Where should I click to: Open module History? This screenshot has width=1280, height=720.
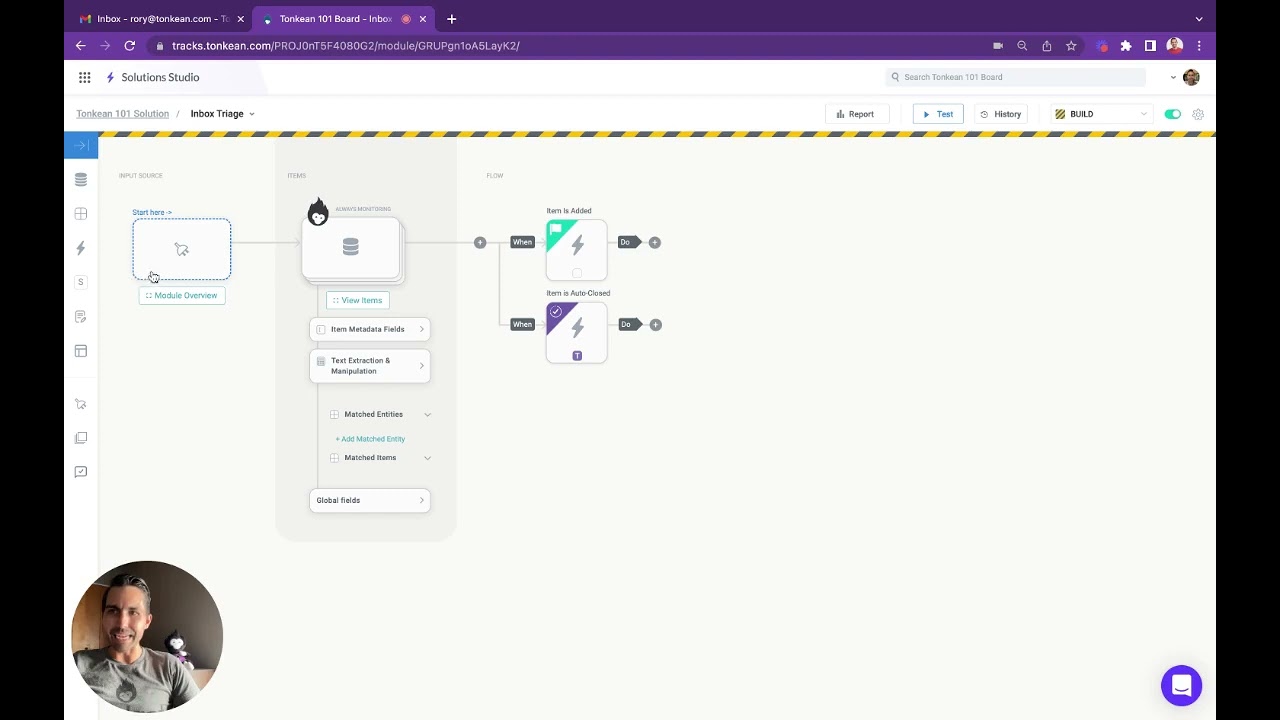pyautogui.click(x=1001, y=114)
